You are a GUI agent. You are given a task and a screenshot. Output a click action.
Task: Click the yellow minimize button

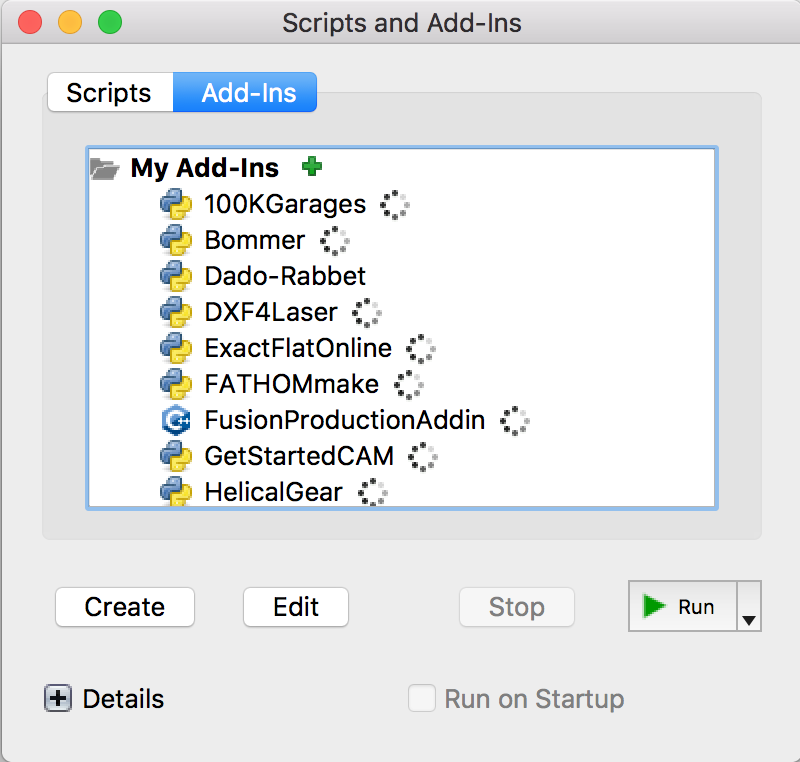coord(70,22)
